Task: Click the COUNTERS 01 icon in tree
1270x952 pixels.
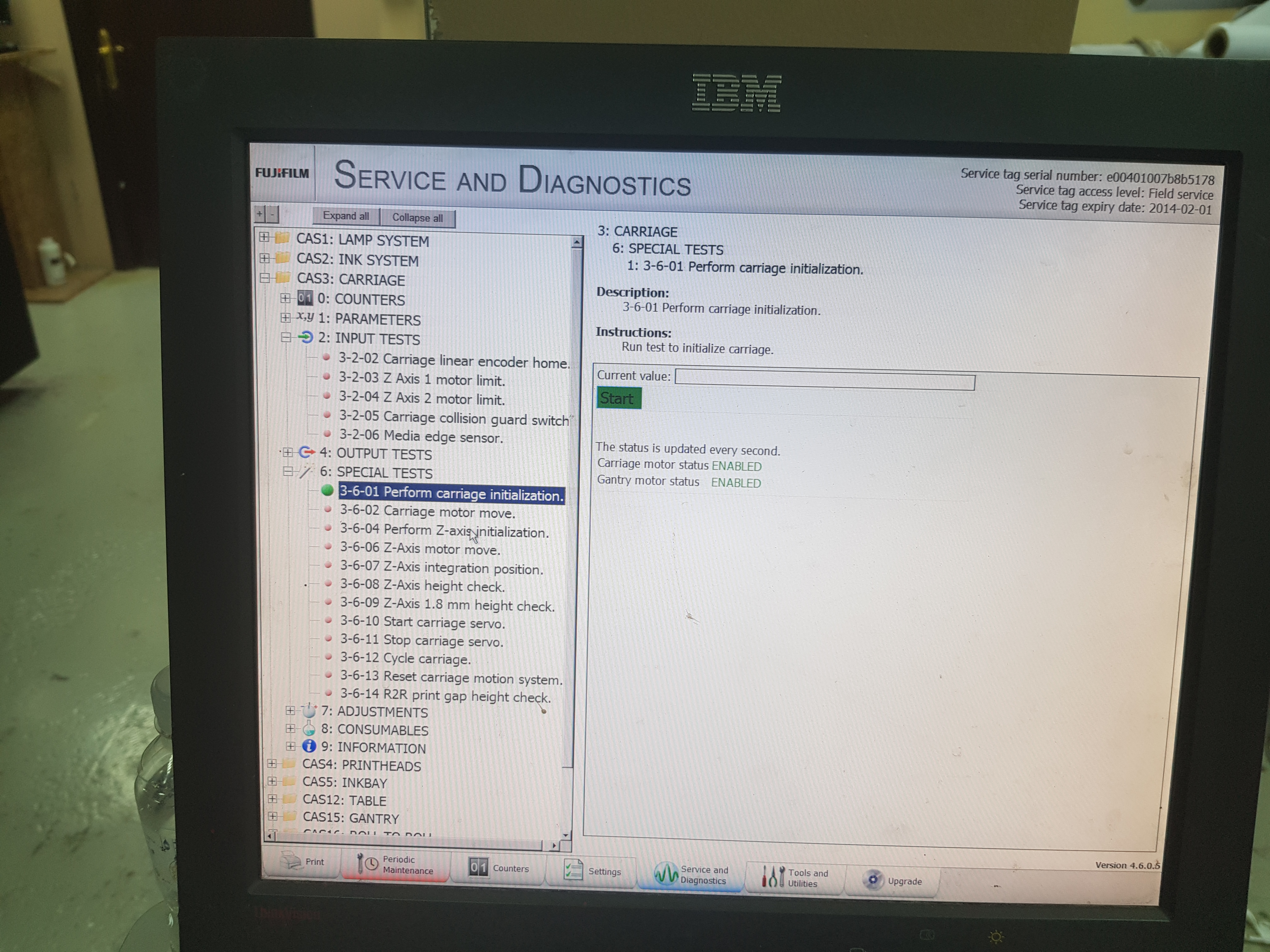Action: click(x=305, y=298)
